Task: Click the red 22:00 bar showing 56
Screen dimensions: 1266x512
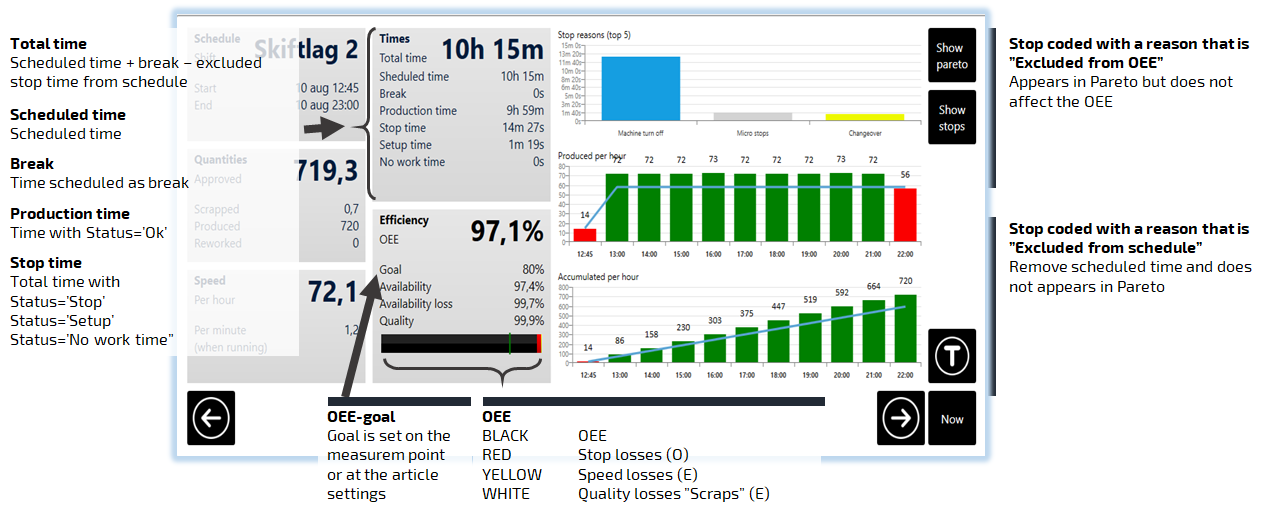Action: click(904, 215)
